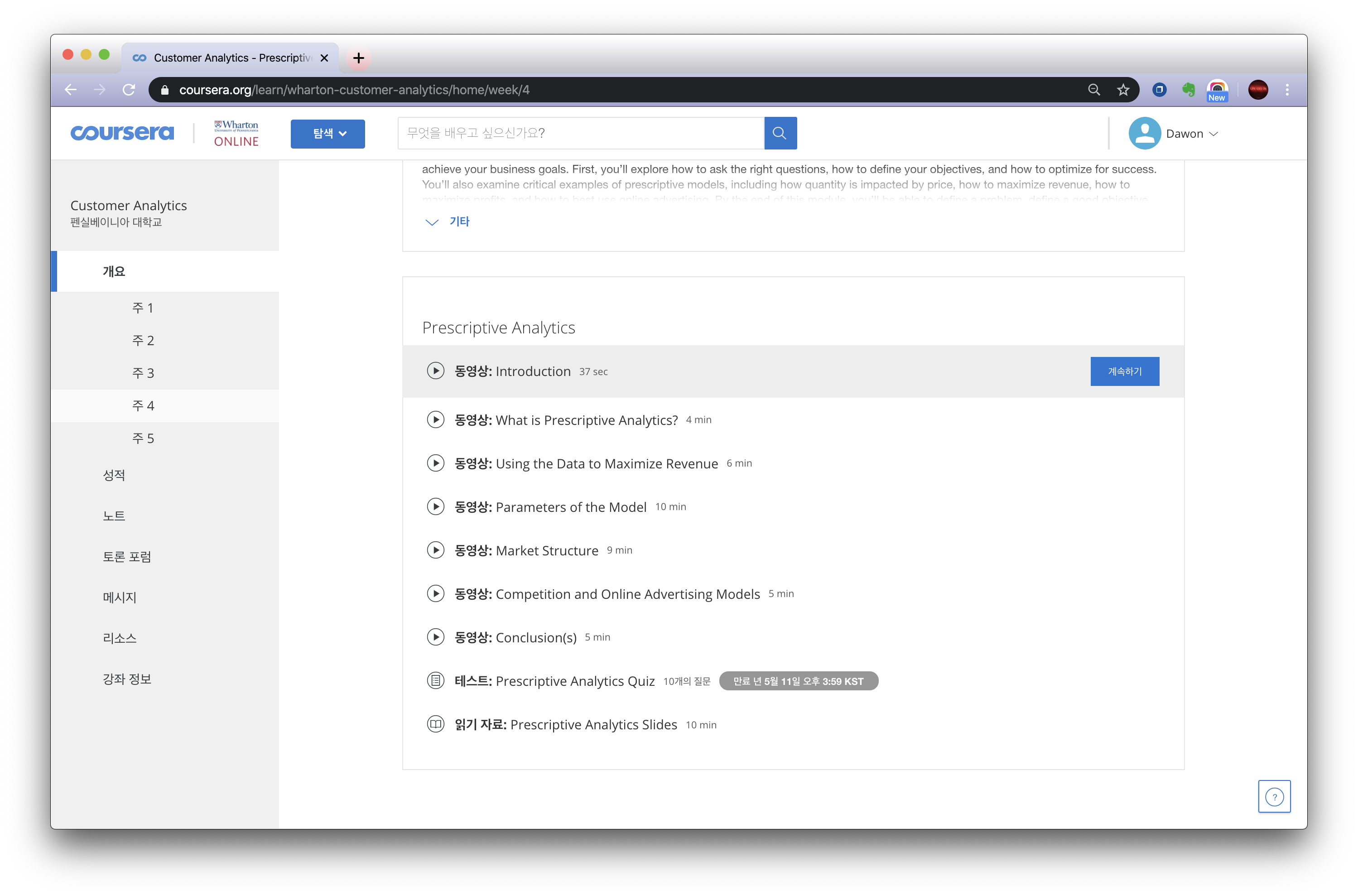Open the help question mark button

(x=1273, y=796)
